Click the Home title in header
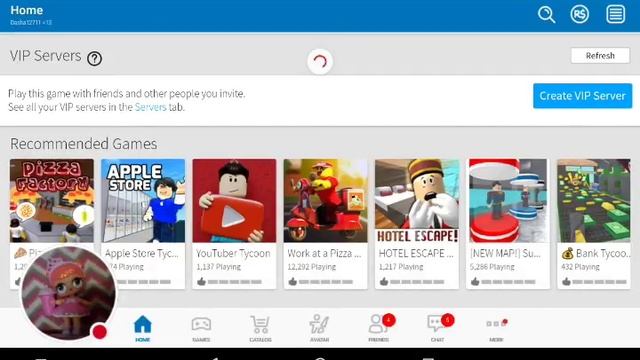This screenshot has height=360, width=640. tap(27, 10)
